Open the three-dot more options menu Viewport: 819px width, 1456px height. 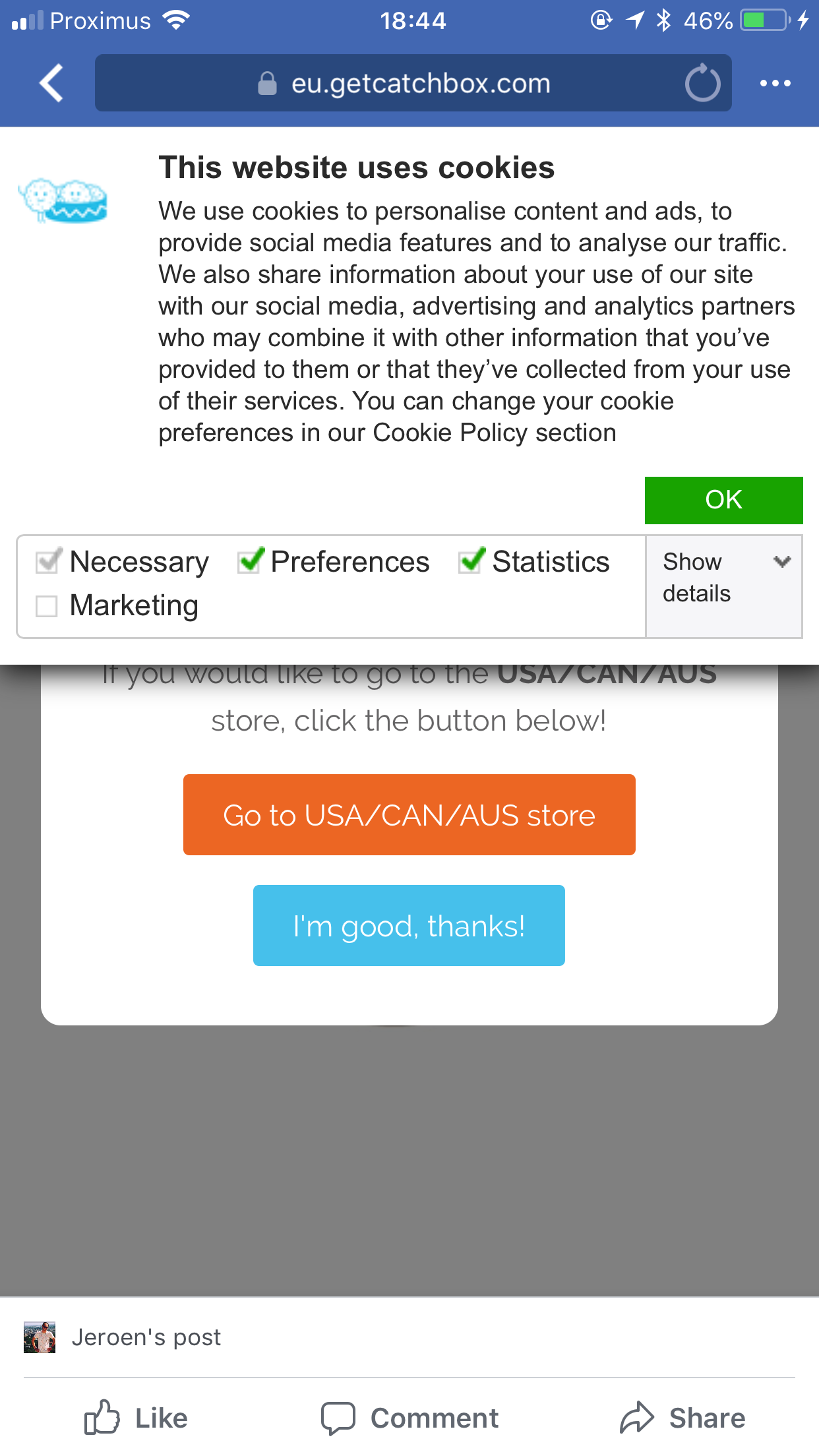point(775,83)
